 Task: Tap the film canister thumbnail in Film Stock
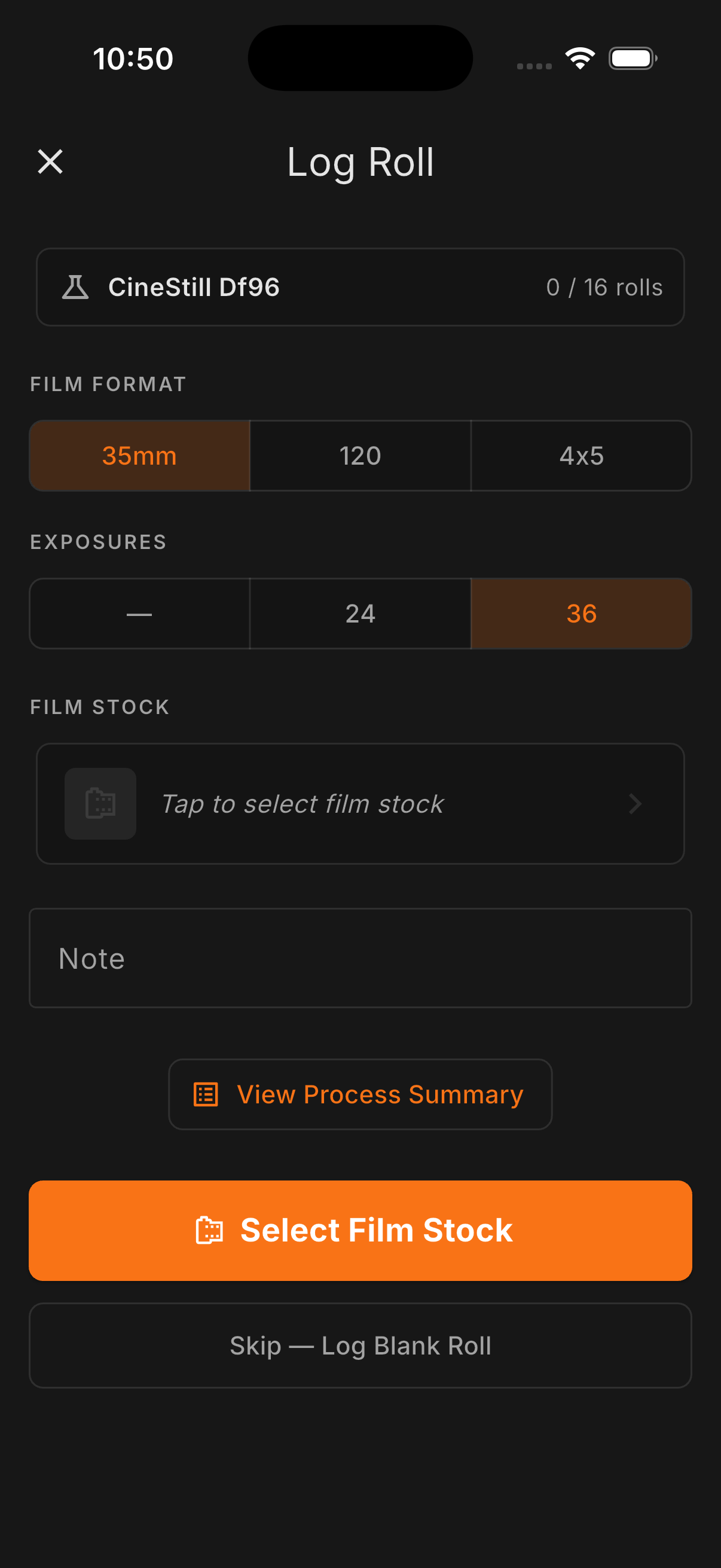pyautogui.click(x=100, y=804)
